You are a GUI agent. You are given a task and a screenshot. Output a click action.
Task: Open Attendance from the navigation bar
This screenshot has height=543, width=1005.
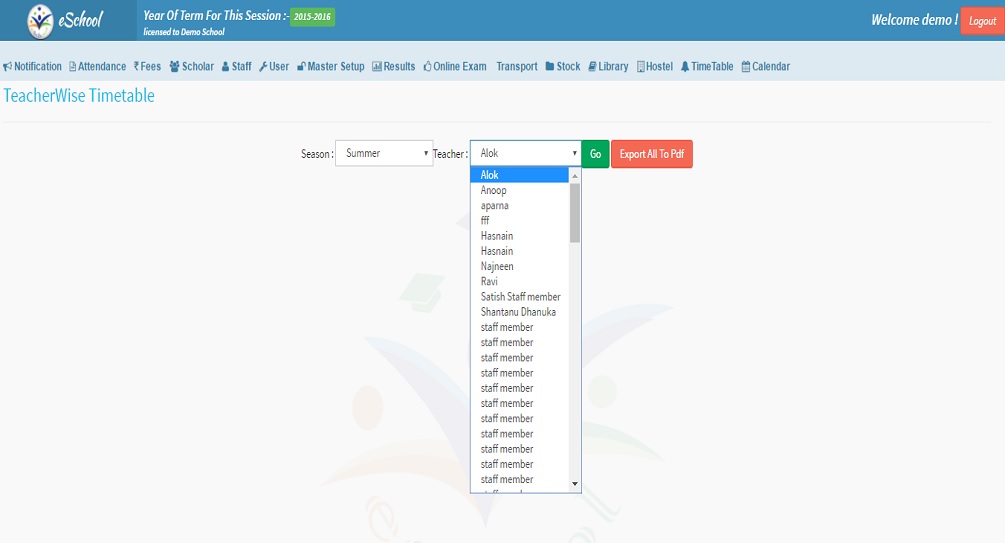tap(97, 67)
